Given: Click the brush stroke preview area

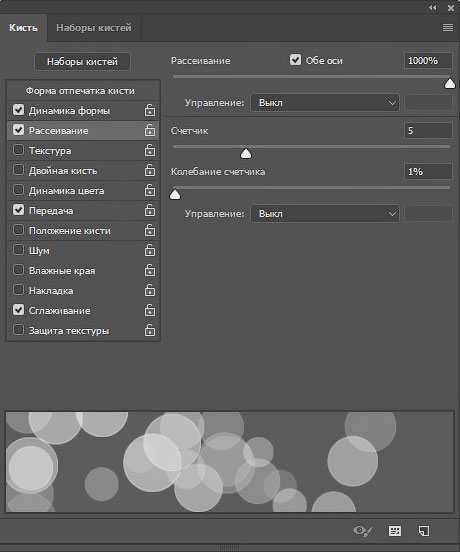Looking at the screenshot, I should pyautogui.click(x=229, y=462).
